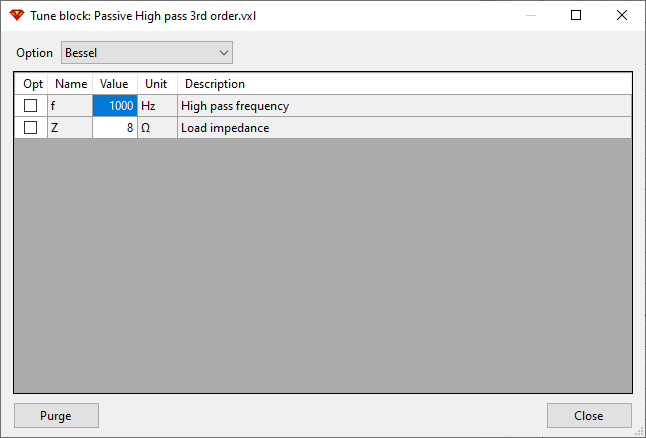Image resolution: width=646 pixels, height=438 pixels.
Task: Select the 'High pass frequency' description cell
Action: pos(405,106)
